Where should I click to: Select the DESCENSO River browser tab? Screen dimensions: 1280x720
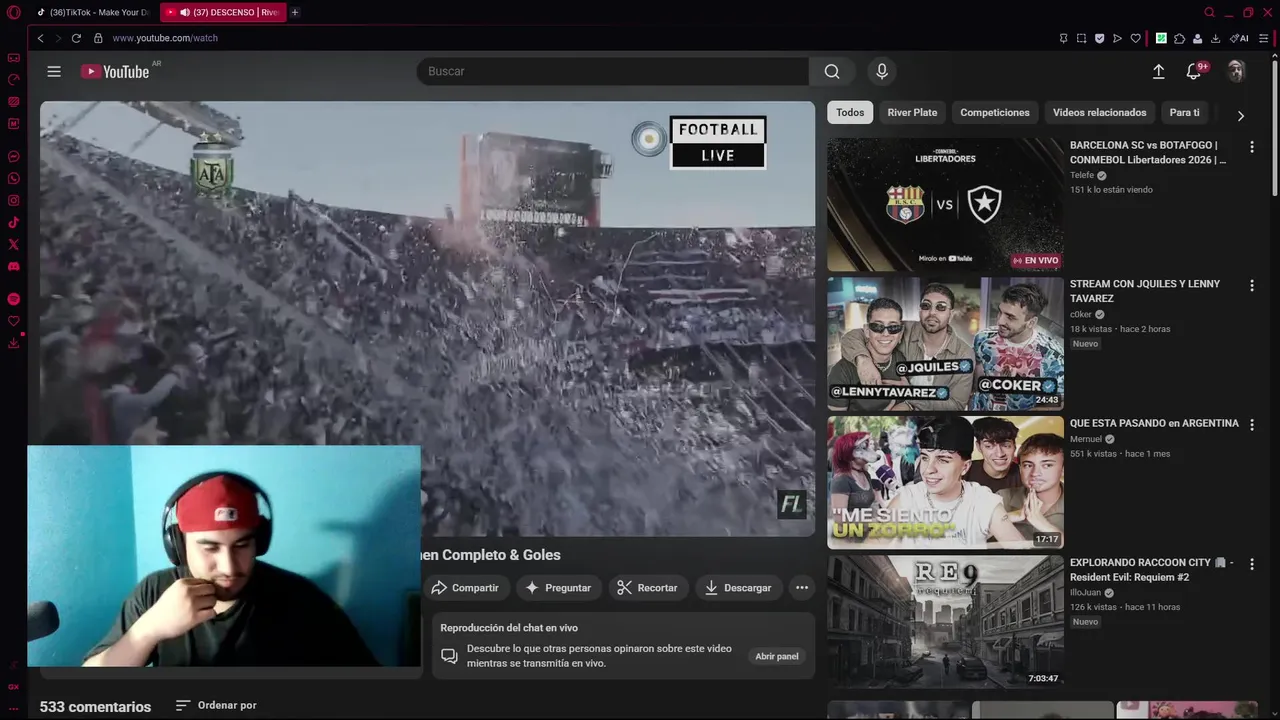tap(223, 12)
